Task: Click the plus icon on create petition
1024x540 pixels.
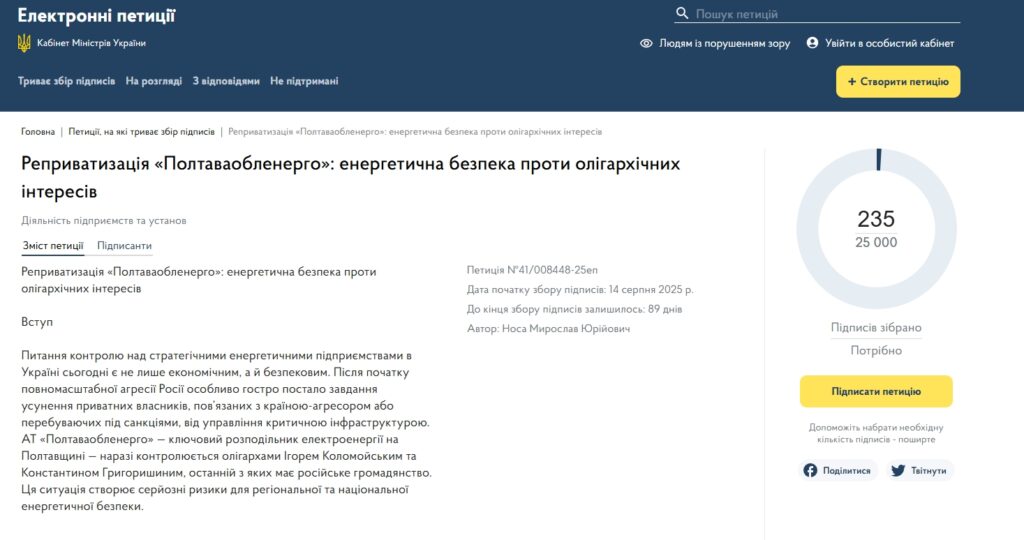Action: click(852, 82)
